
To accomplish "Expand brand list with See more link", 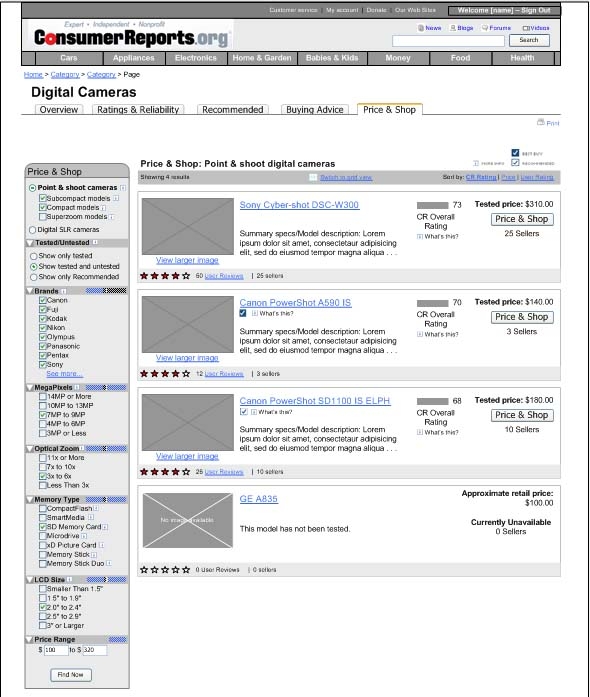I will [64, 374].
